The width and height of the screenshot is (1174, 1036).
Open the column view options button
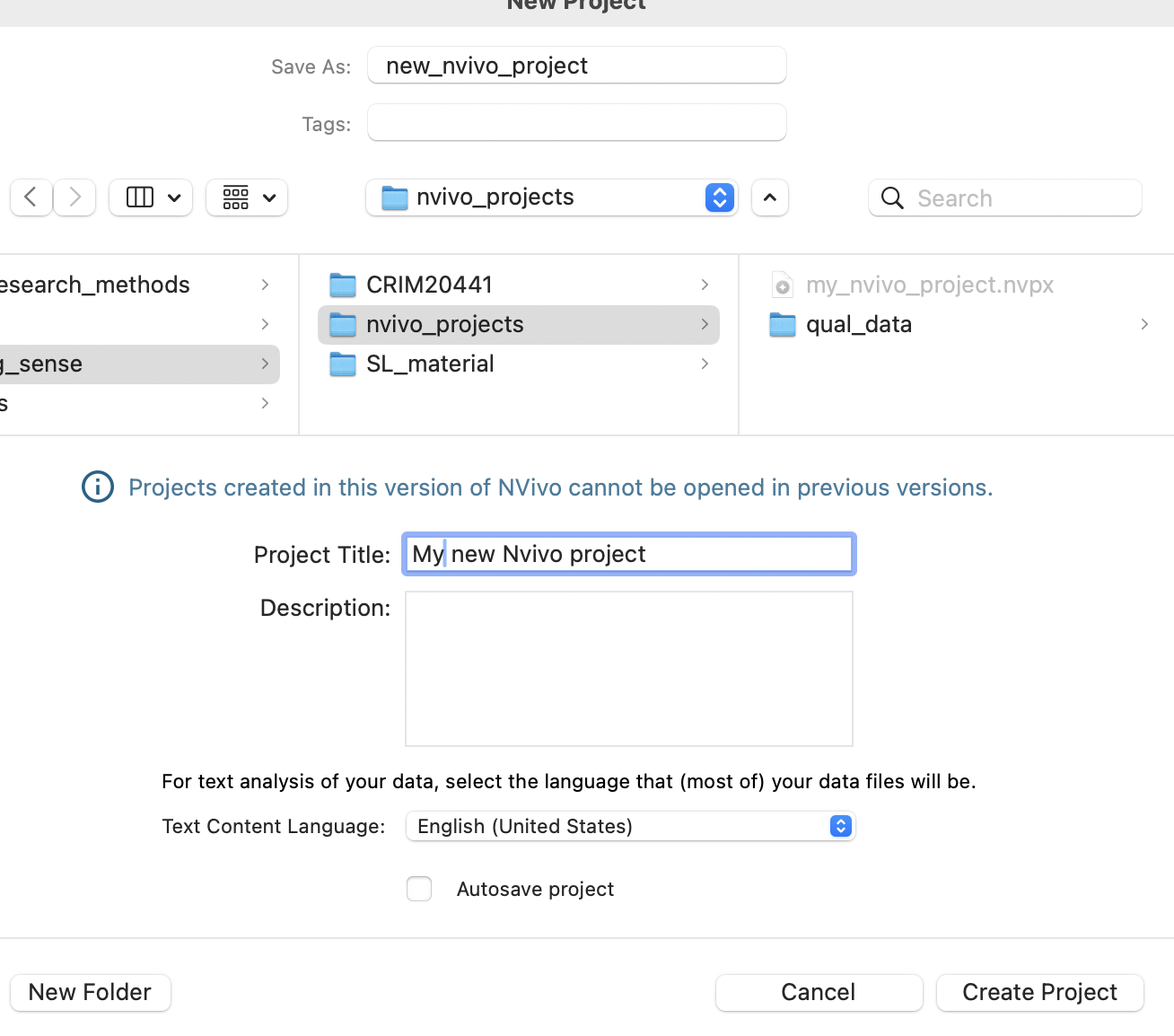coord(151,198)
